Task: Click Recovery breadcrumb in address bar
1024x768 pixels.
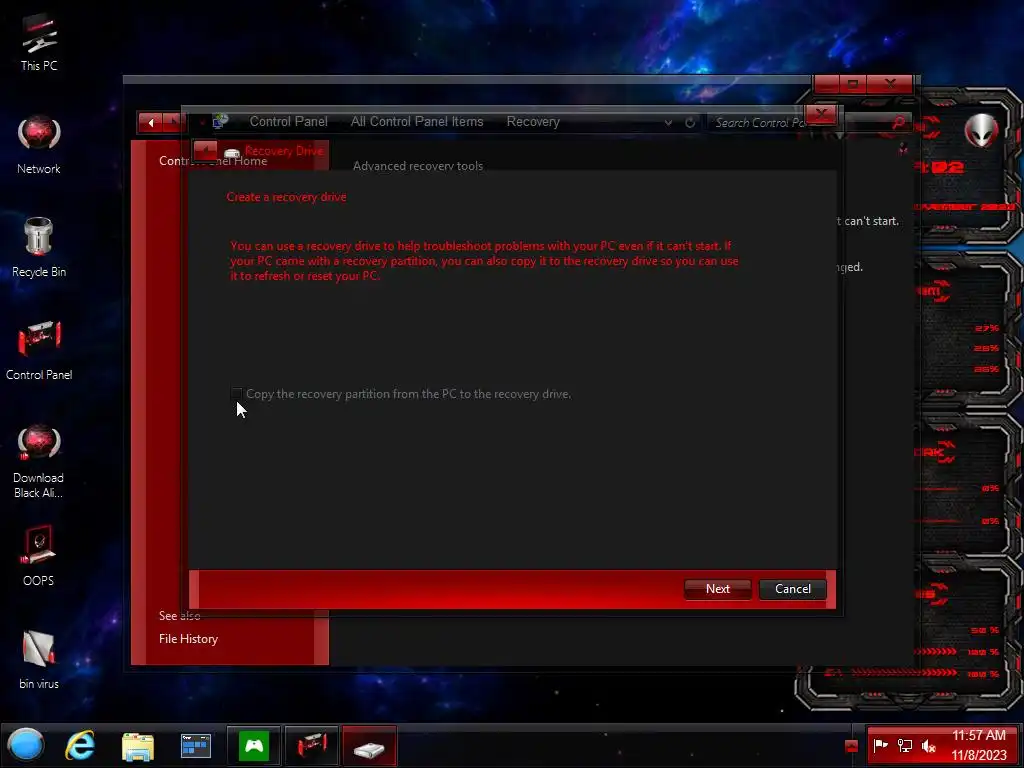Action: 533,121
